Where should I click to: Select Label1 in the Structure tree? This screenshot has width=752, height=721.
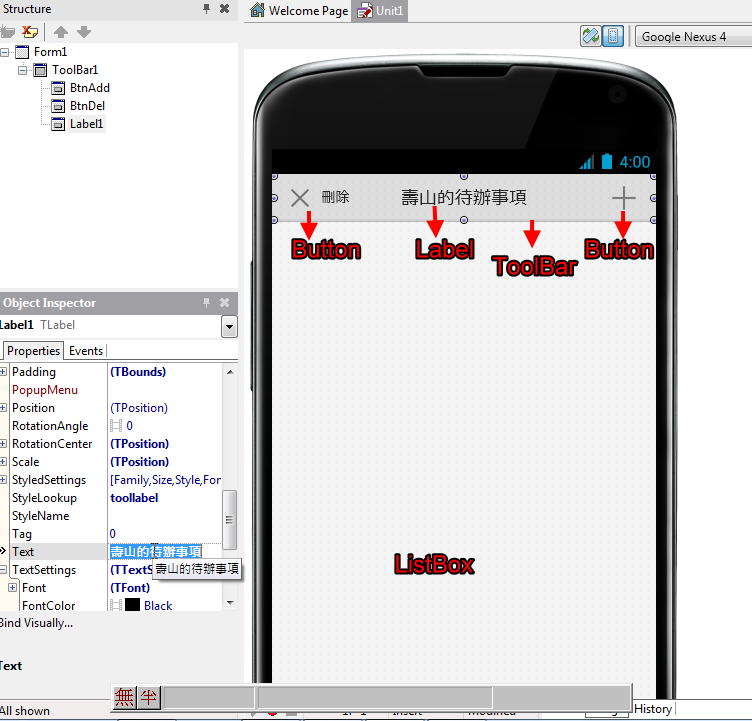pyautogui.click(x=86, y=124)
